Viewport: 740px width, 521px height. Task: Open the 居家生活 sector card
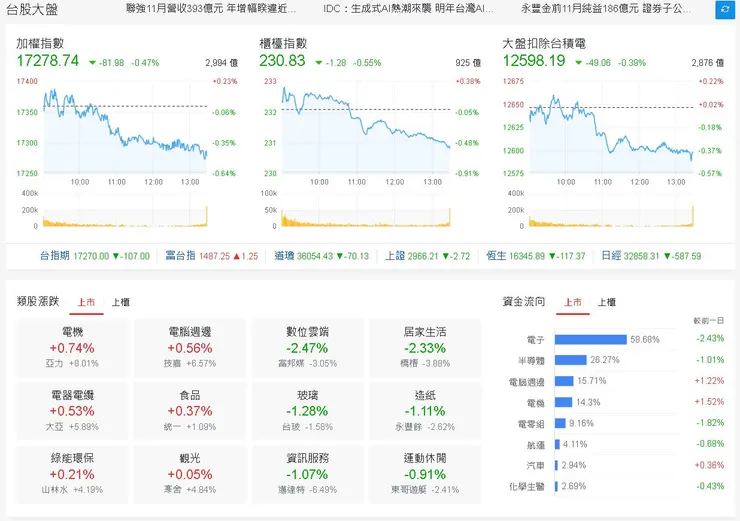pos(425,347)
